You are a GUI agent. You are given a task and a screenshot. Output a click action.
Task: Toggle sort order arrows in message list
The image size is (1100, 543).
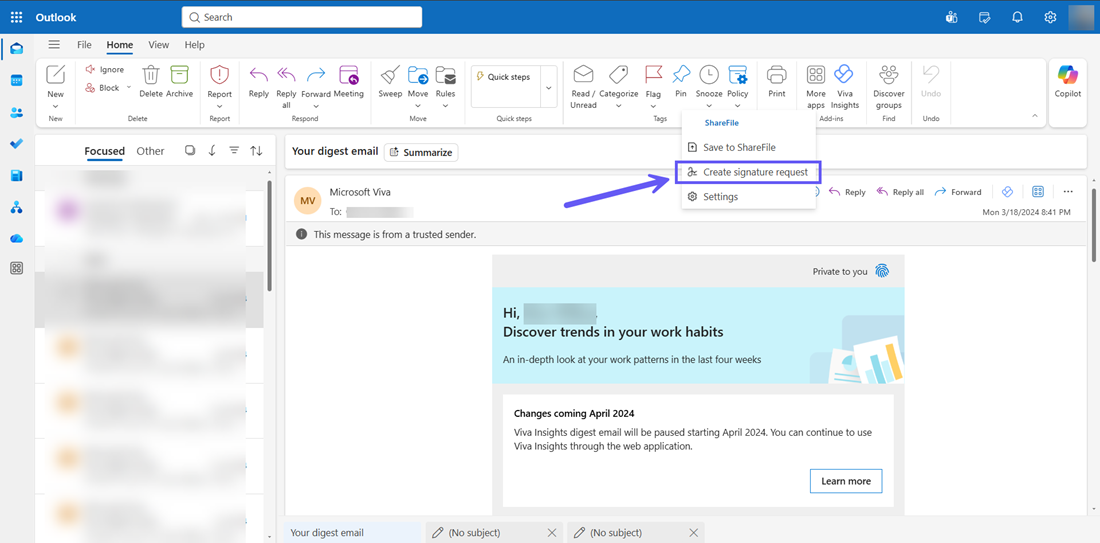coord(257,150)
